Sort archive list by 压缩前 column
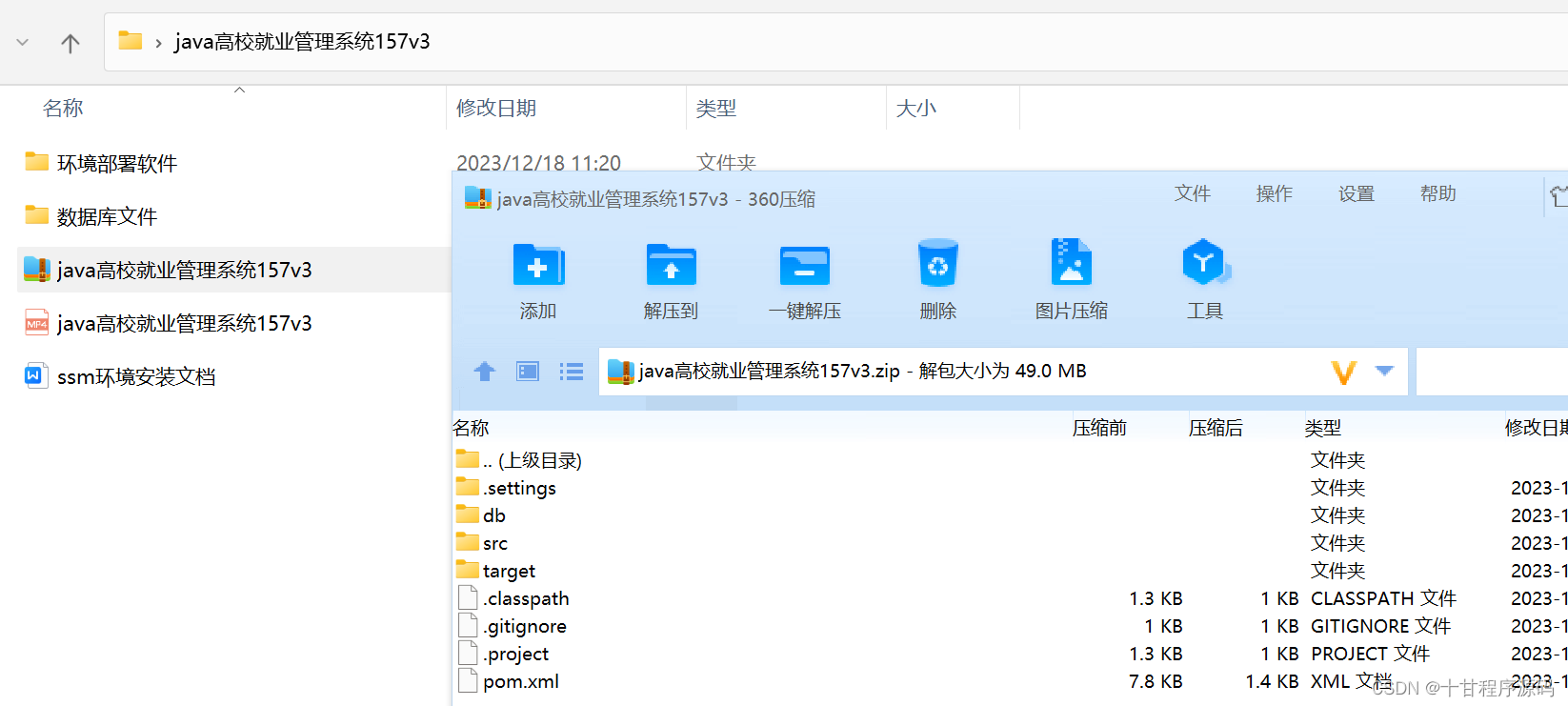Screen dimensions: 1568x706 [x=1099, y=429]
